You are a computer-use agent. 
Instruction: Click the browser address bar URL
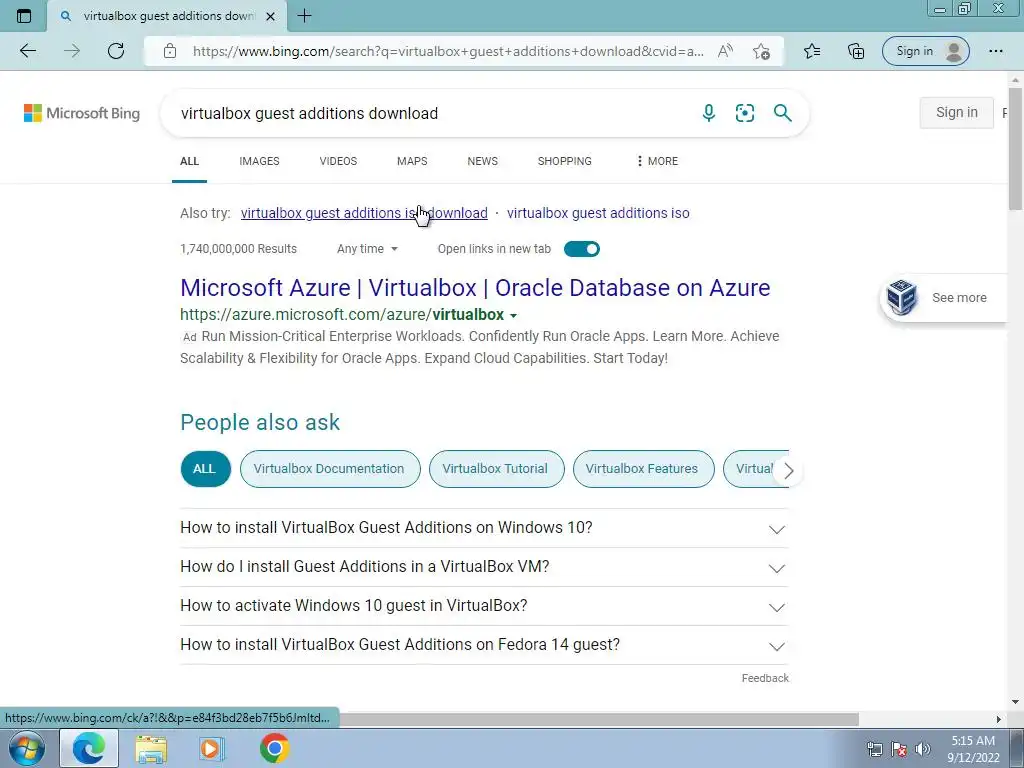tap(448, 51)
